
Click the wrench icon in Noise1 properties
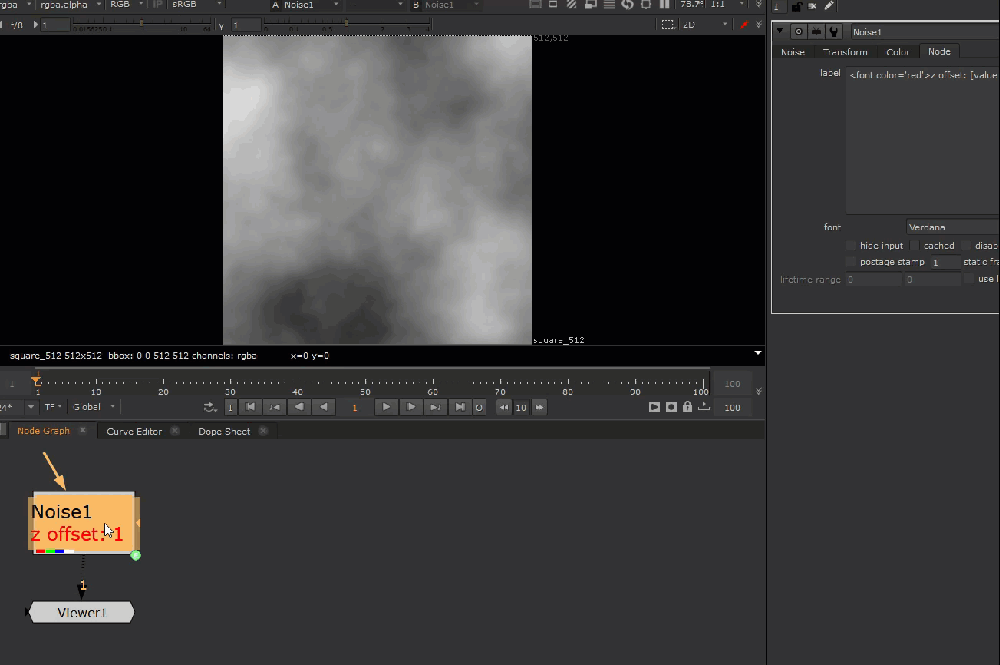pyautogui.click(x=833, y=32)
